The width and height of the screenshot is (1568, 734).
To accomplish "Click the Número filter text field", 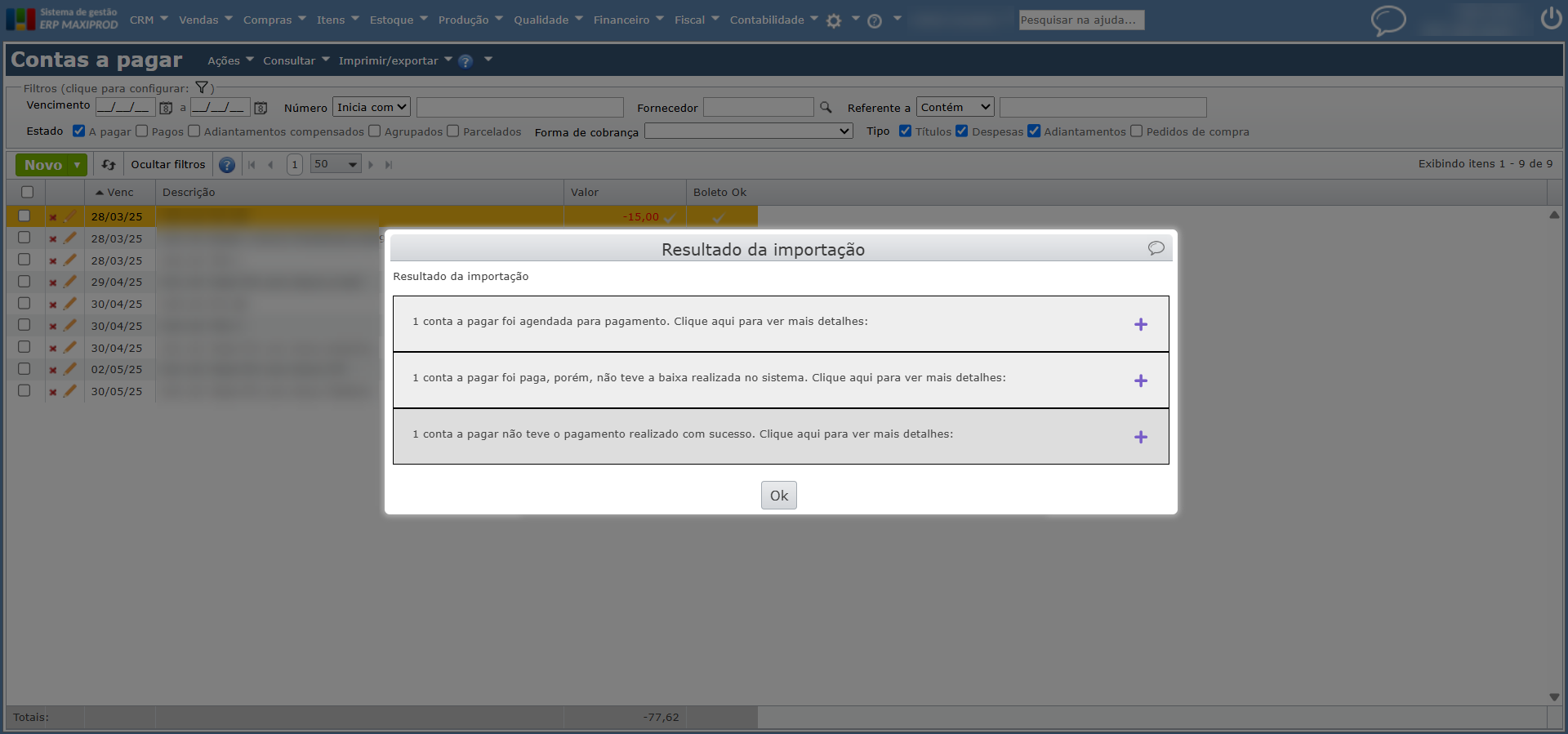I will coord(520,107).
